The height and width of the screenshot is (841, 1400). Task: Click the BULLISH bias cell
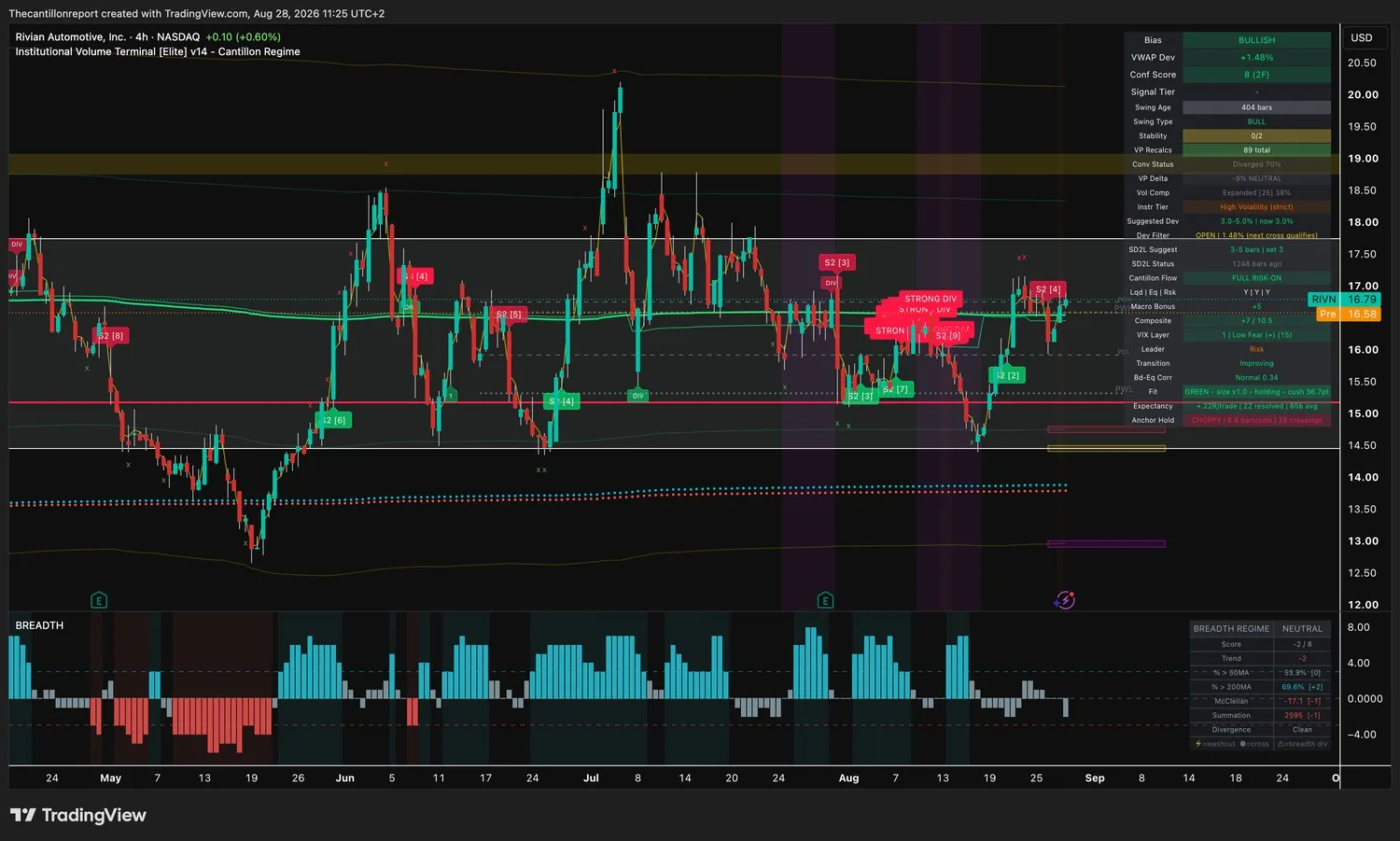click(x=1256, y=40)
